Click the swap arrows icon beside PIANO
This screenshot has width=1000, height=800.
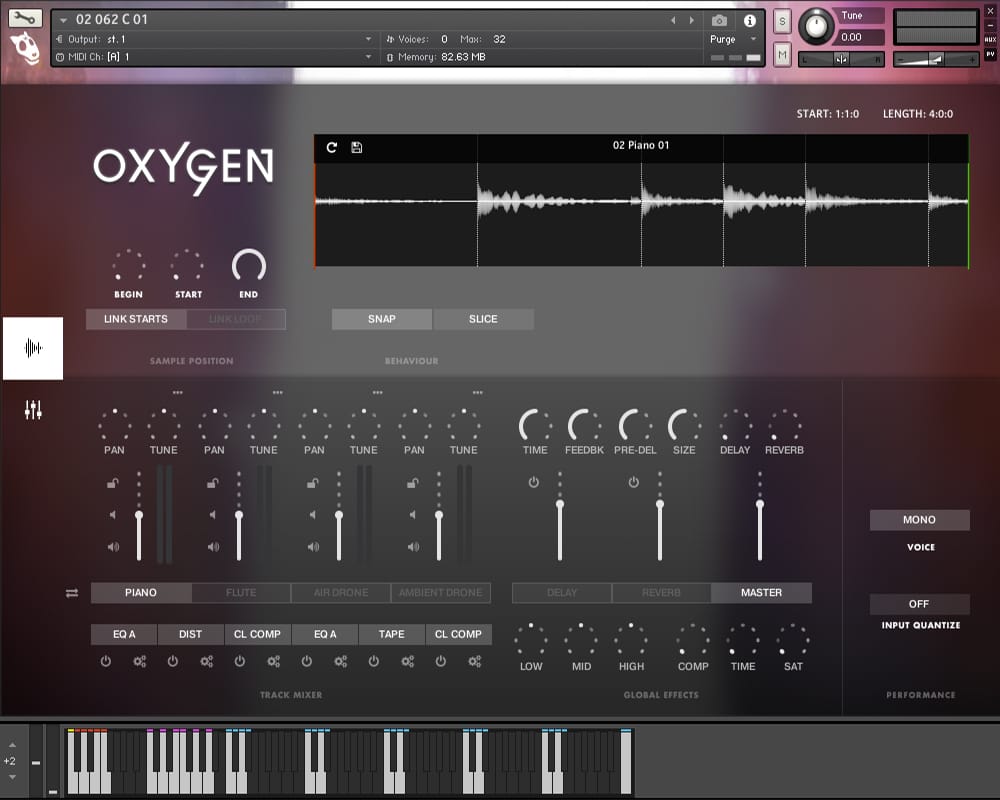[72, 593]
